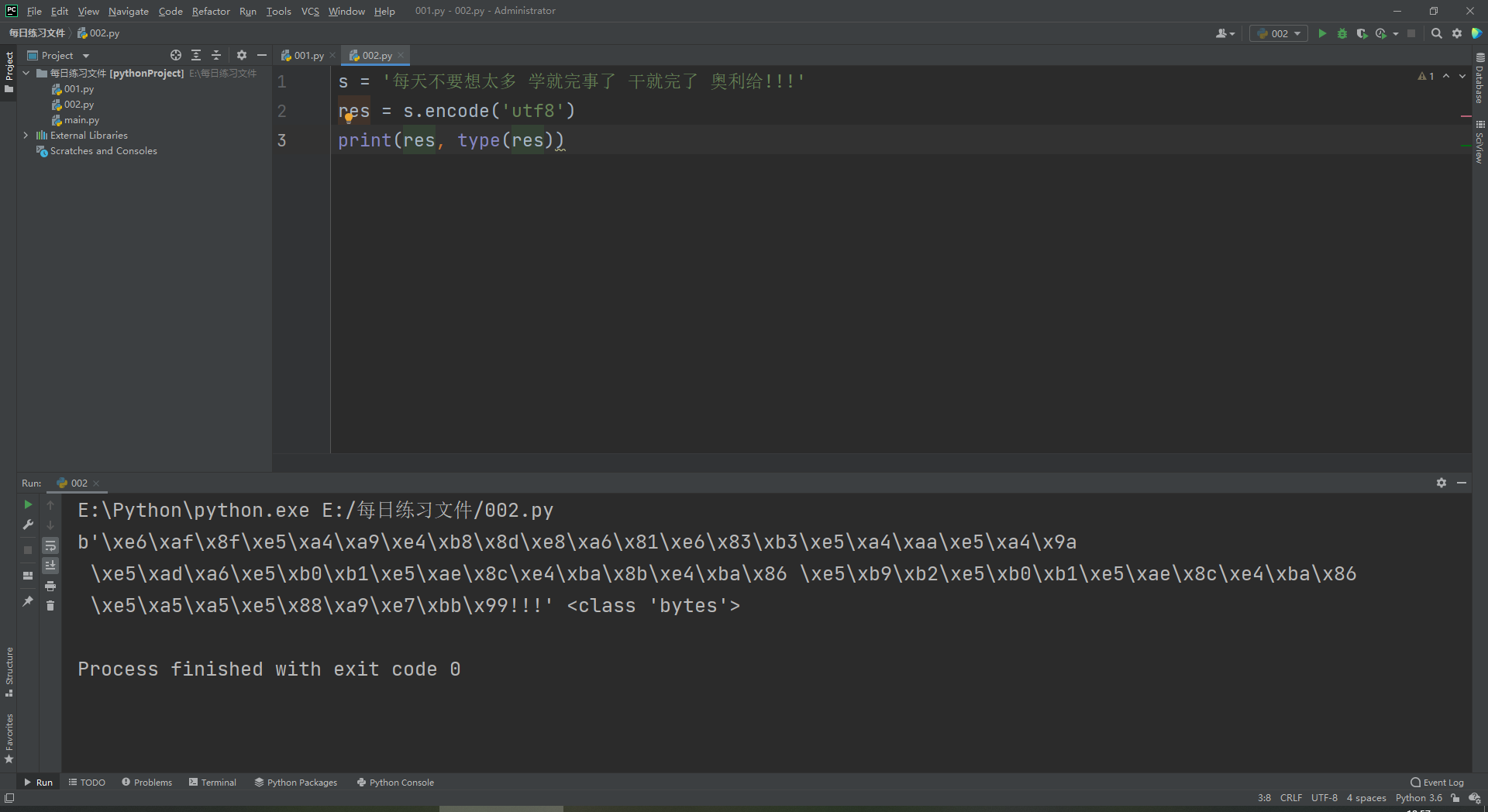Collapse the 每日练习文件 project root
Screen dimensions: 1488x812
(26, 73)
